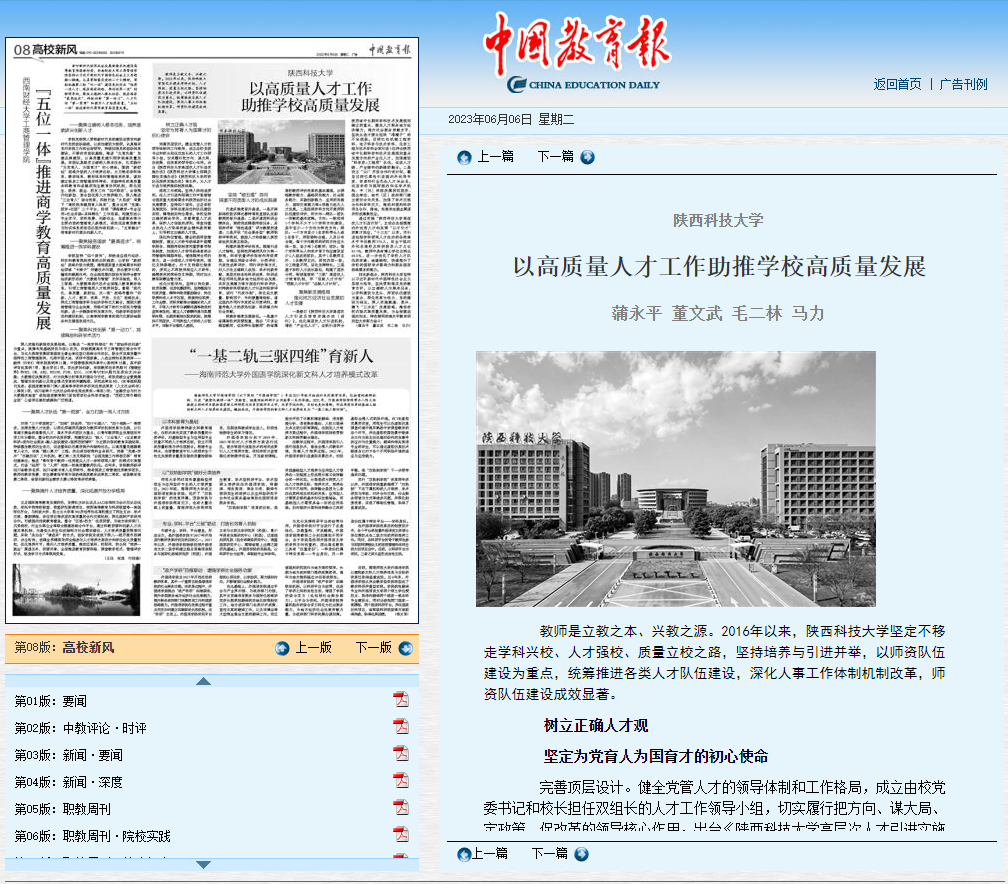Viewport: 1008px width, 884px height.
Task: Click the next page (下一版) arrow icon
Action: pyautogui.click(x=403, y=648)
